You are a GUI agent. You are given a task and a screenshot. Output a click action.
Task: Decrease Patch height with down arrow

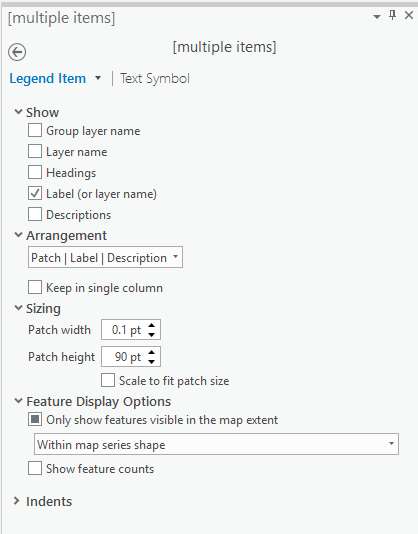[152, 361]
